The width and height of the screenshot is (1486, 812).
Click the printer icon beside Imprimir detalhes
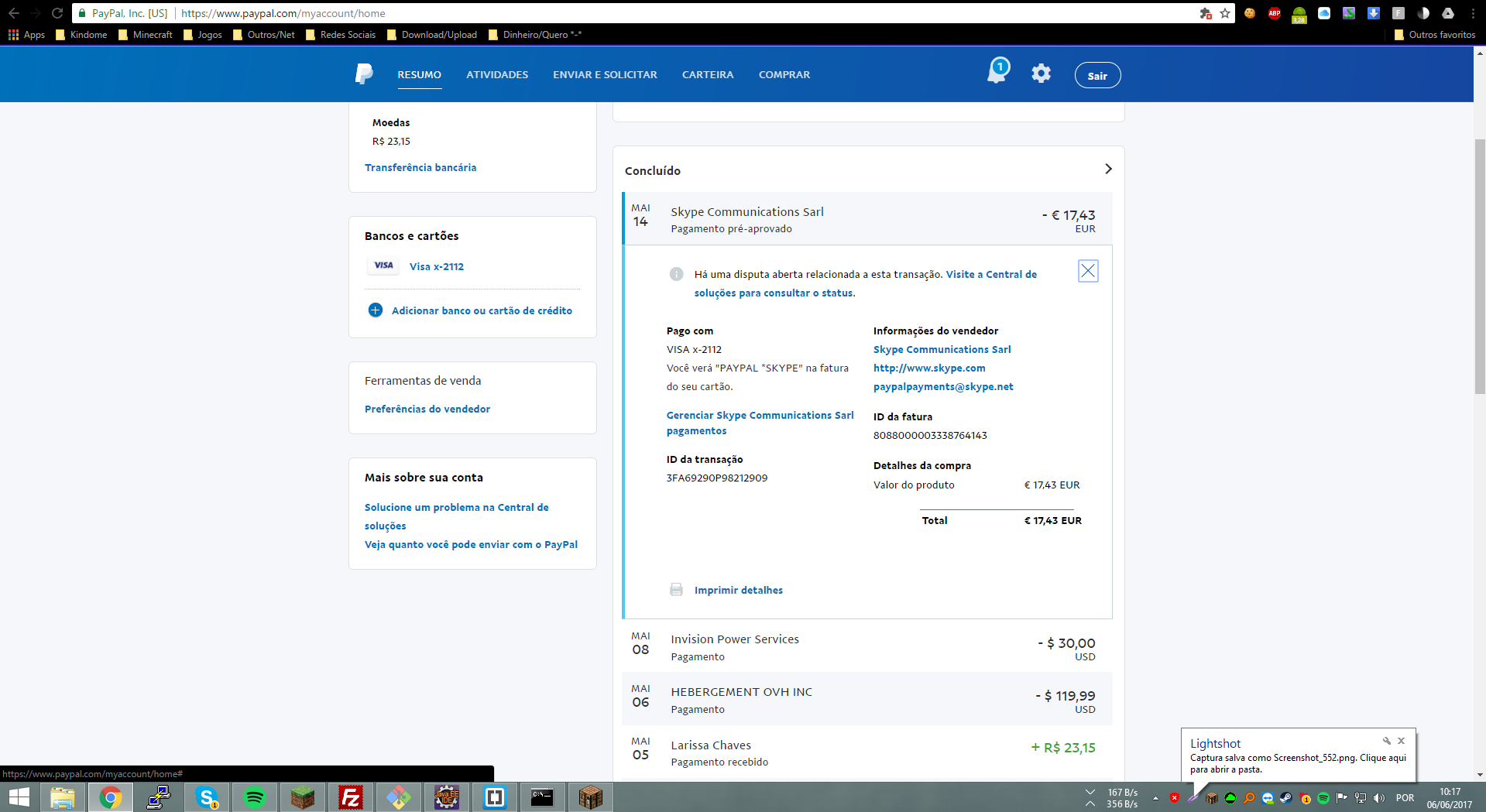(x=677, y=590)
